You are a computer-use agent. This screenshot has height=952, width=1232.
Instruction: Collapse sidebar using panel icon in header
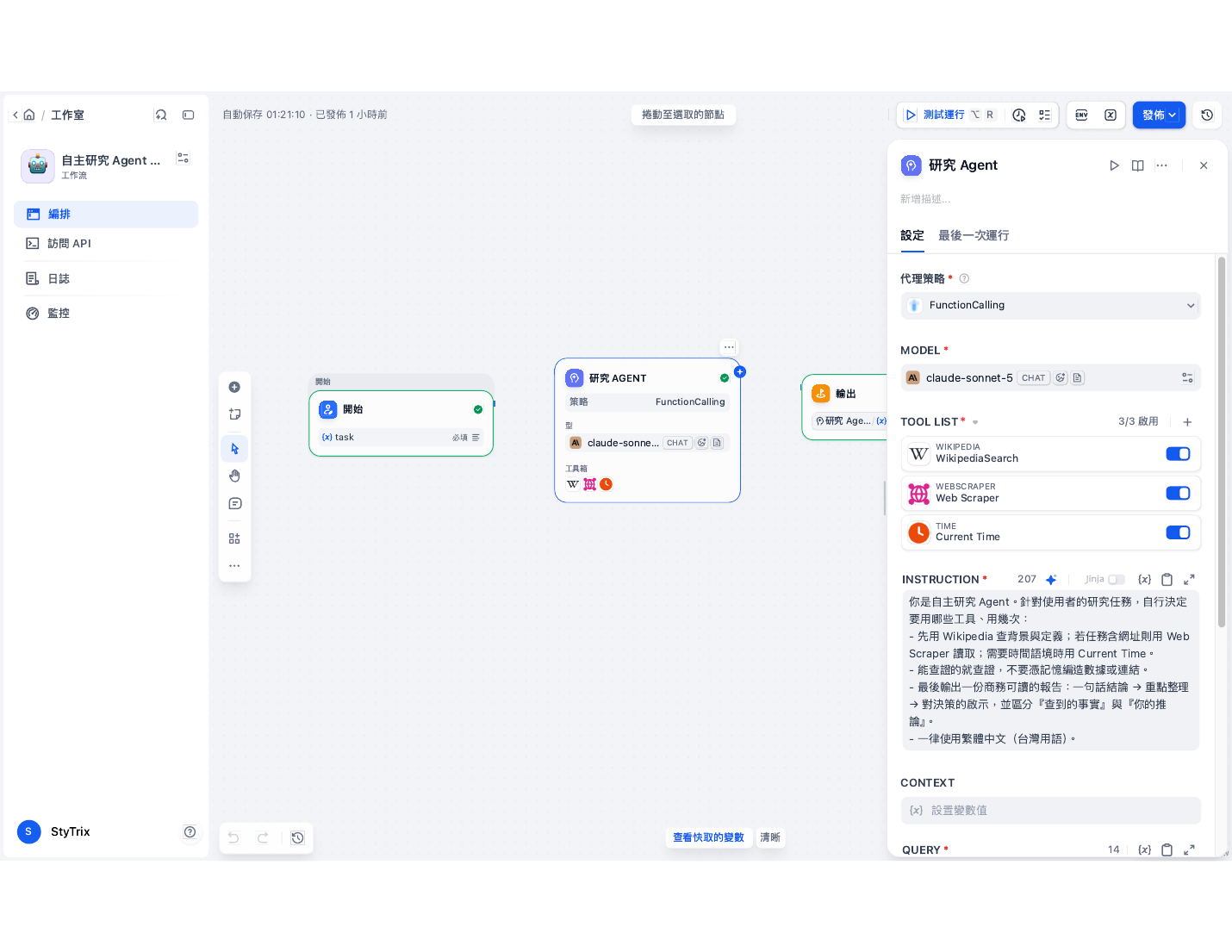tap(189, 115)
